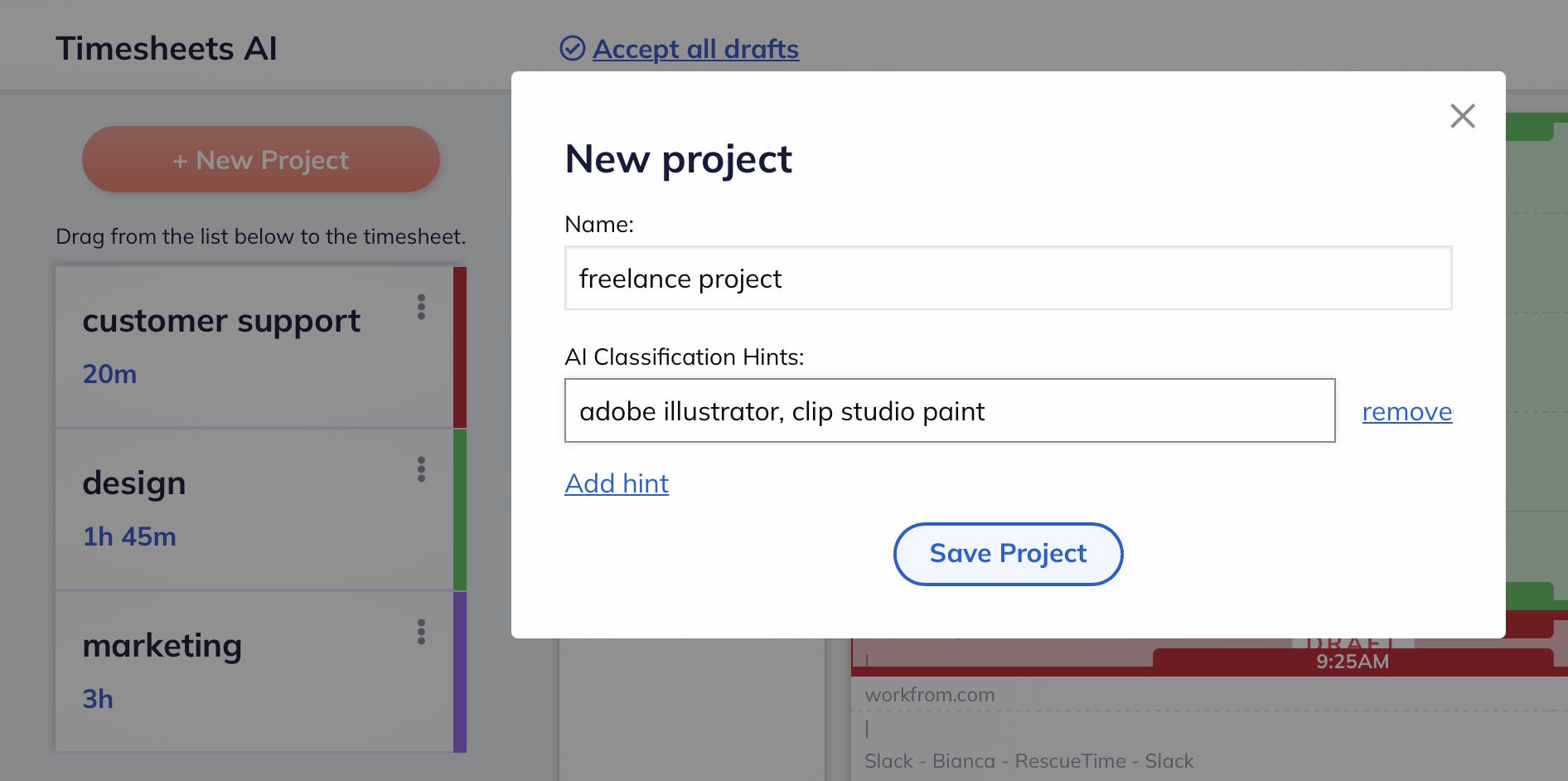
Task: Select the AI Classification Hints text field
Action: (x=949, y=410)
